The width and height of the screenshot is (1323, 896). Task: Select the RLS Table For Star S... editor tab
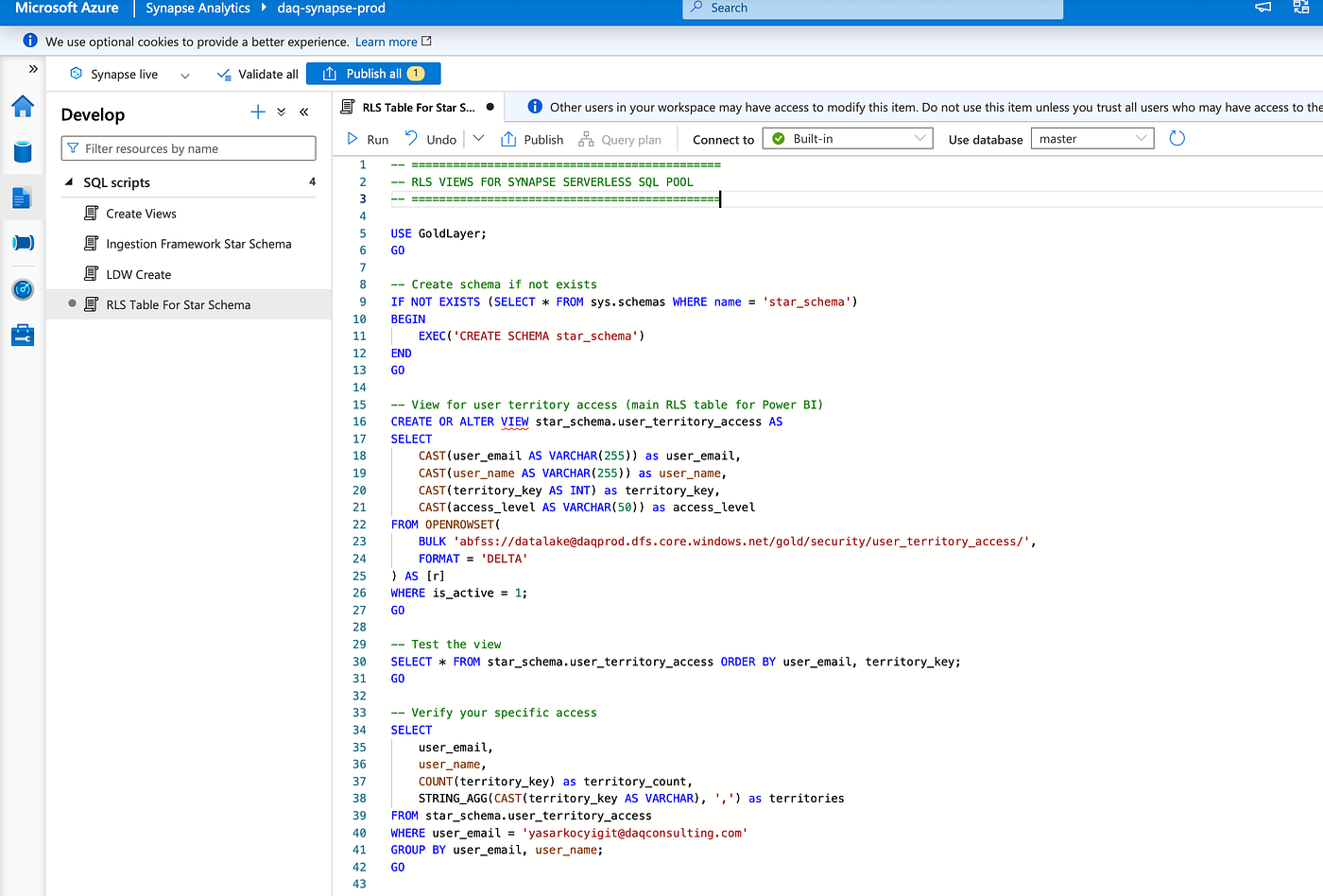click(x=418, y=108)
